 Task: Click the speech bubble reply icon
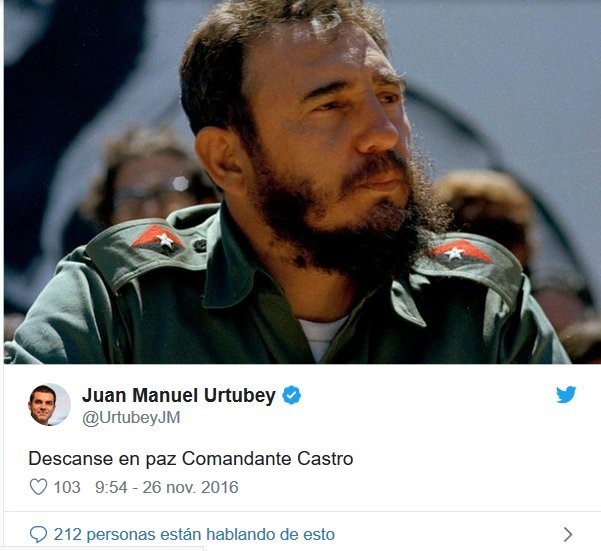coord(38,534)
